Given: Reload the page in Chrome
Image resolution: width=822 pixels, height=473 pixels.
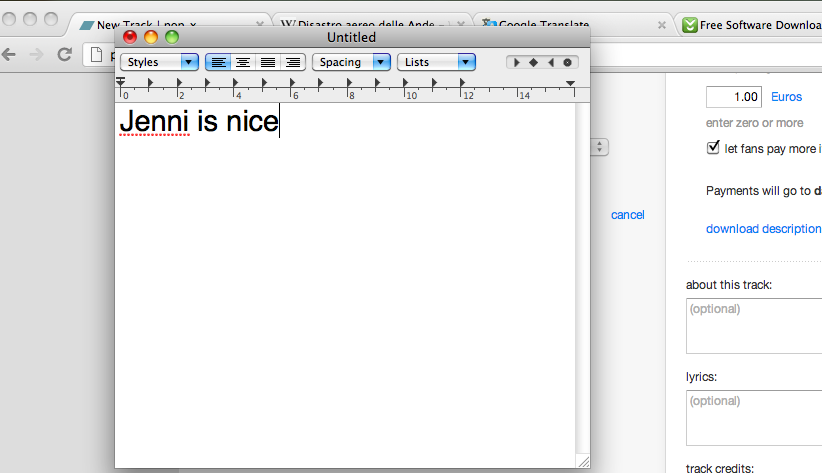Looking at the screenshot, I should pos(65,54).
